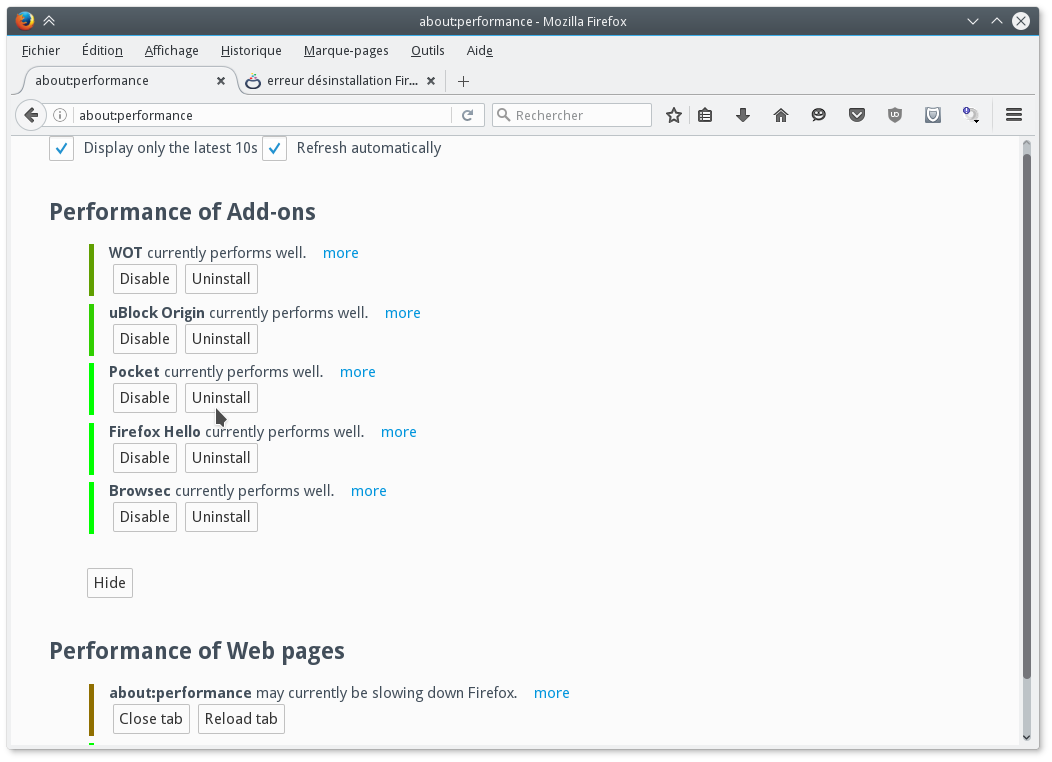Bookmark this page with the star icon

(x=674, y=115)
